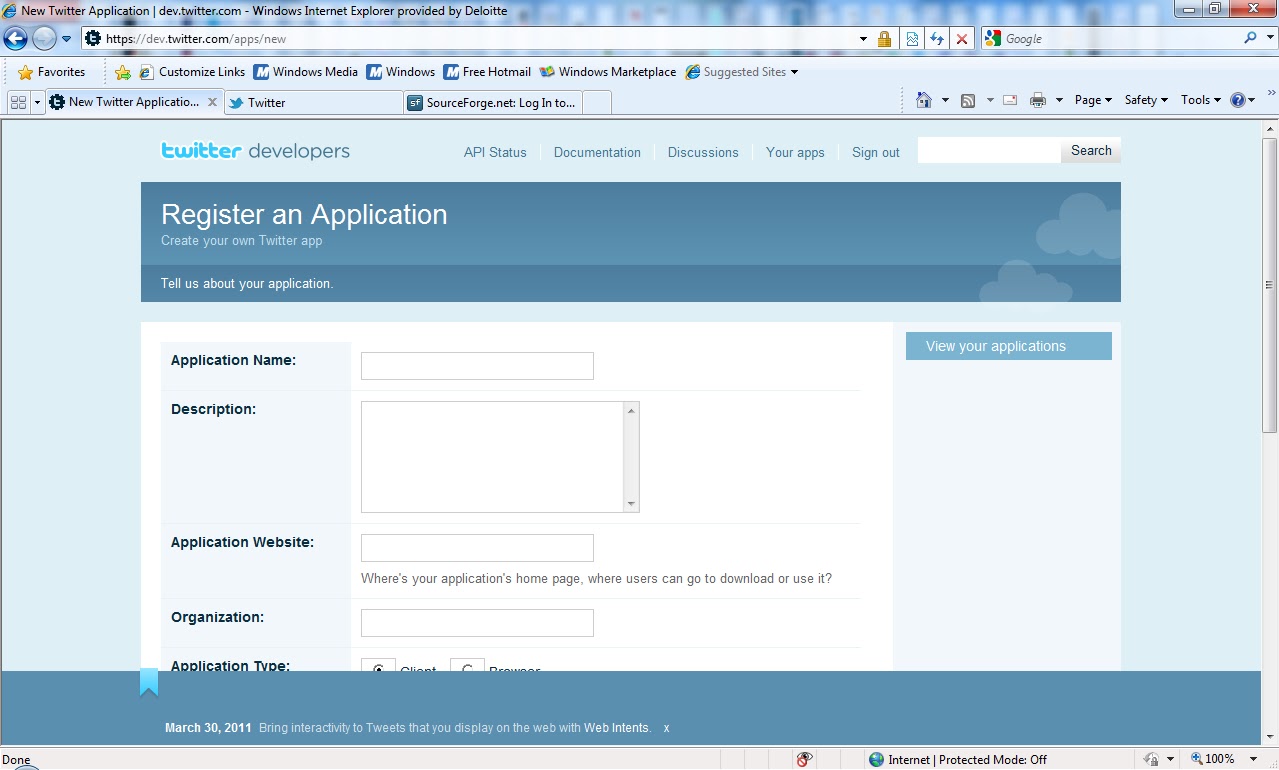Click the Search button
The width and height of the screenshot is (1279, 770).
[x=1091, y=151]
